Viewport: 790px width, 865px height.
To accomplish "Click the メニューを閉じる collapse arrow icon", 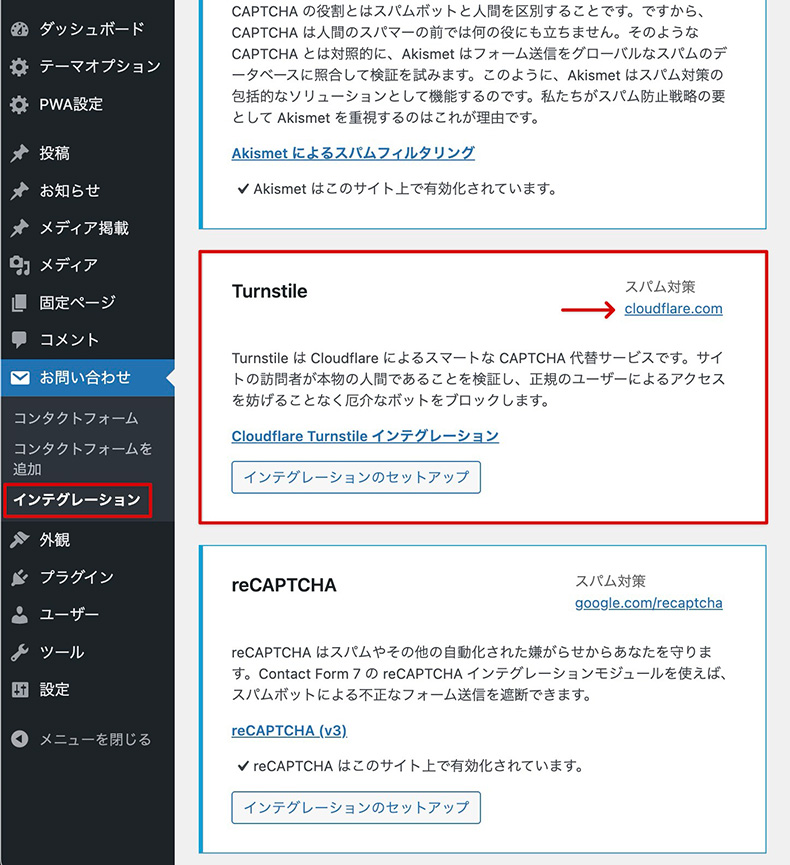I will pyautogui.click(x=19, y=739).
